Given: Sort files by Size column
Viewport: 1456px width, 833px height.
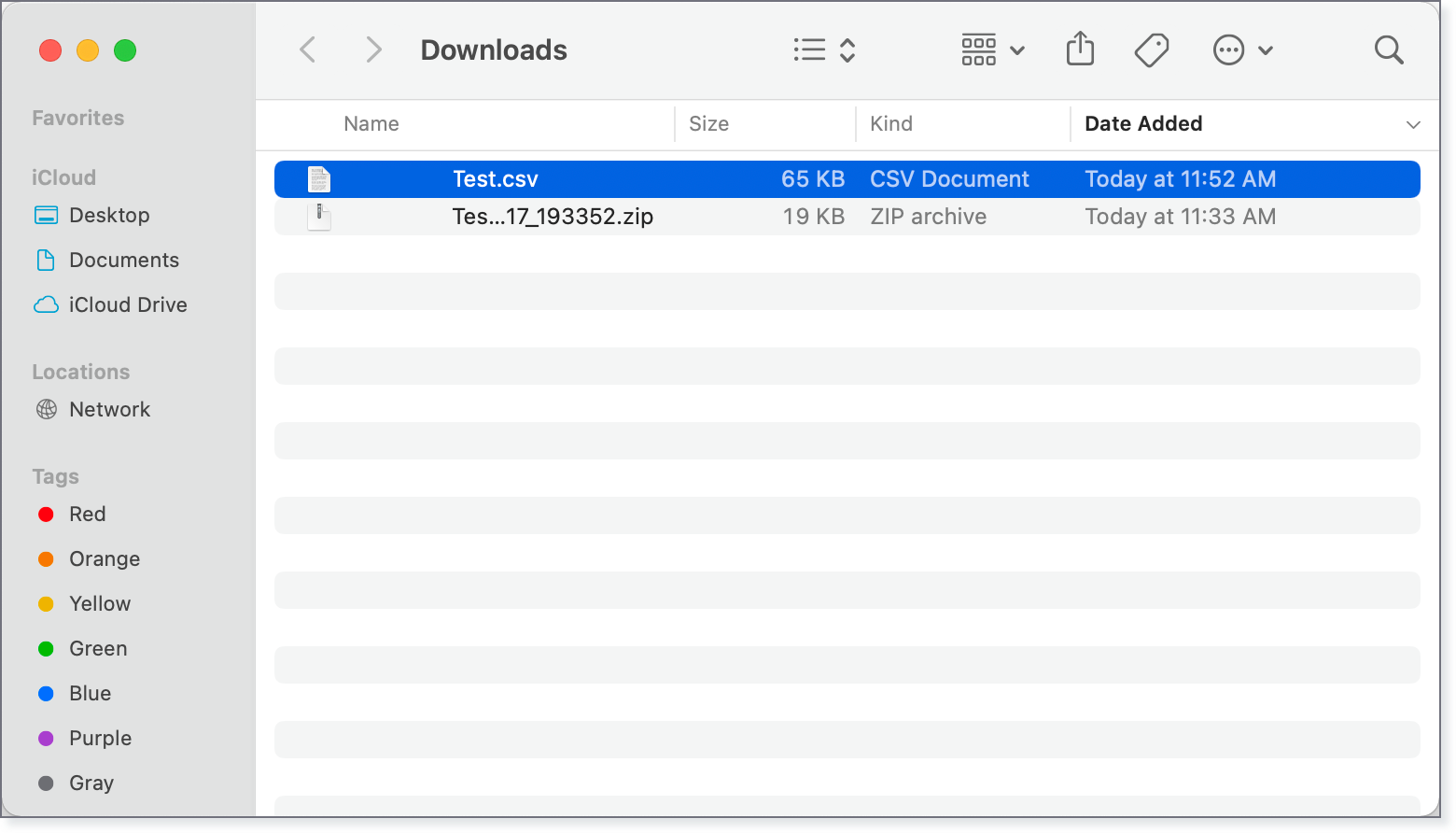Looking at the screenshot, I should pos(708,124).
